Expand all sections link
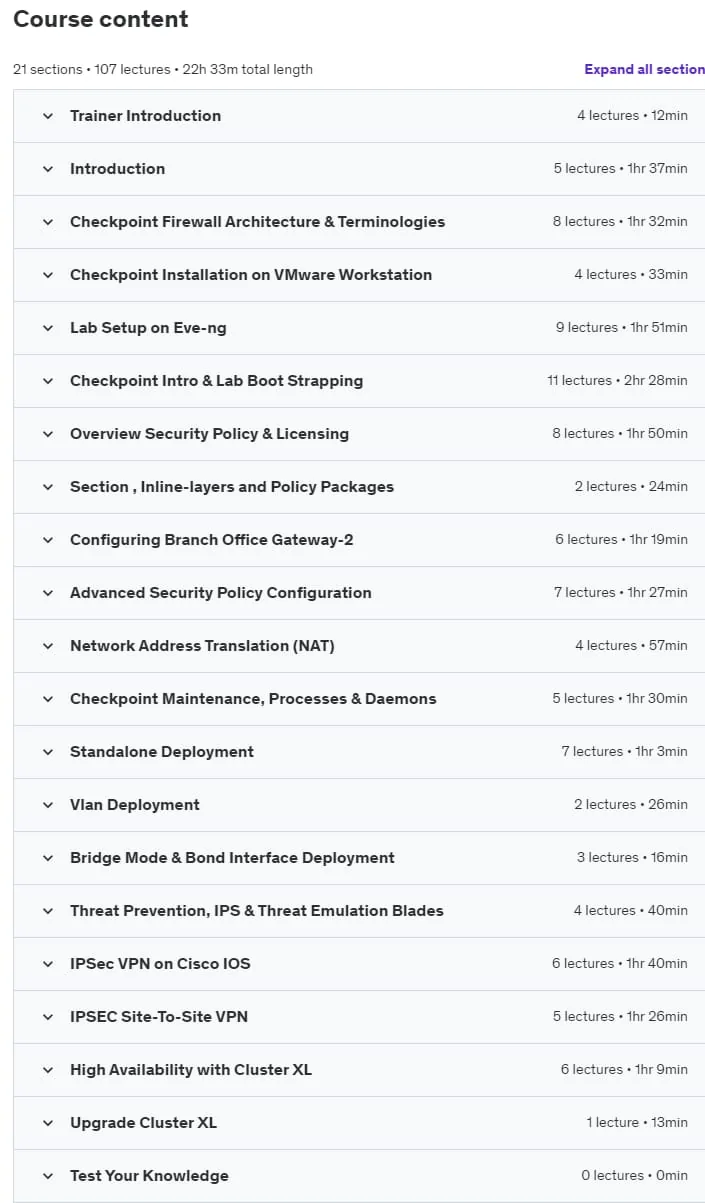The height and width of the screenshot is (1203, 705). 645,69
